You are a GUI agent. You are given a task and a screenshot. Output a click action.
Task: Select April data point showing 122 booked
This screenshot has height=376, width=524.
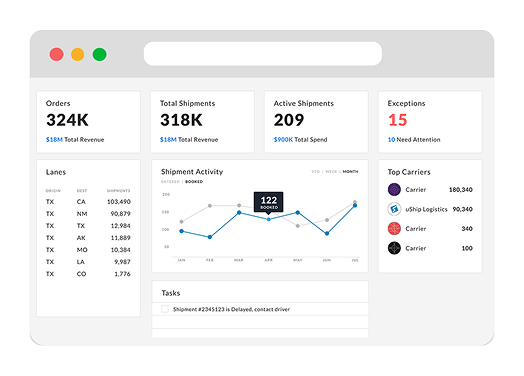coord(268,219)
